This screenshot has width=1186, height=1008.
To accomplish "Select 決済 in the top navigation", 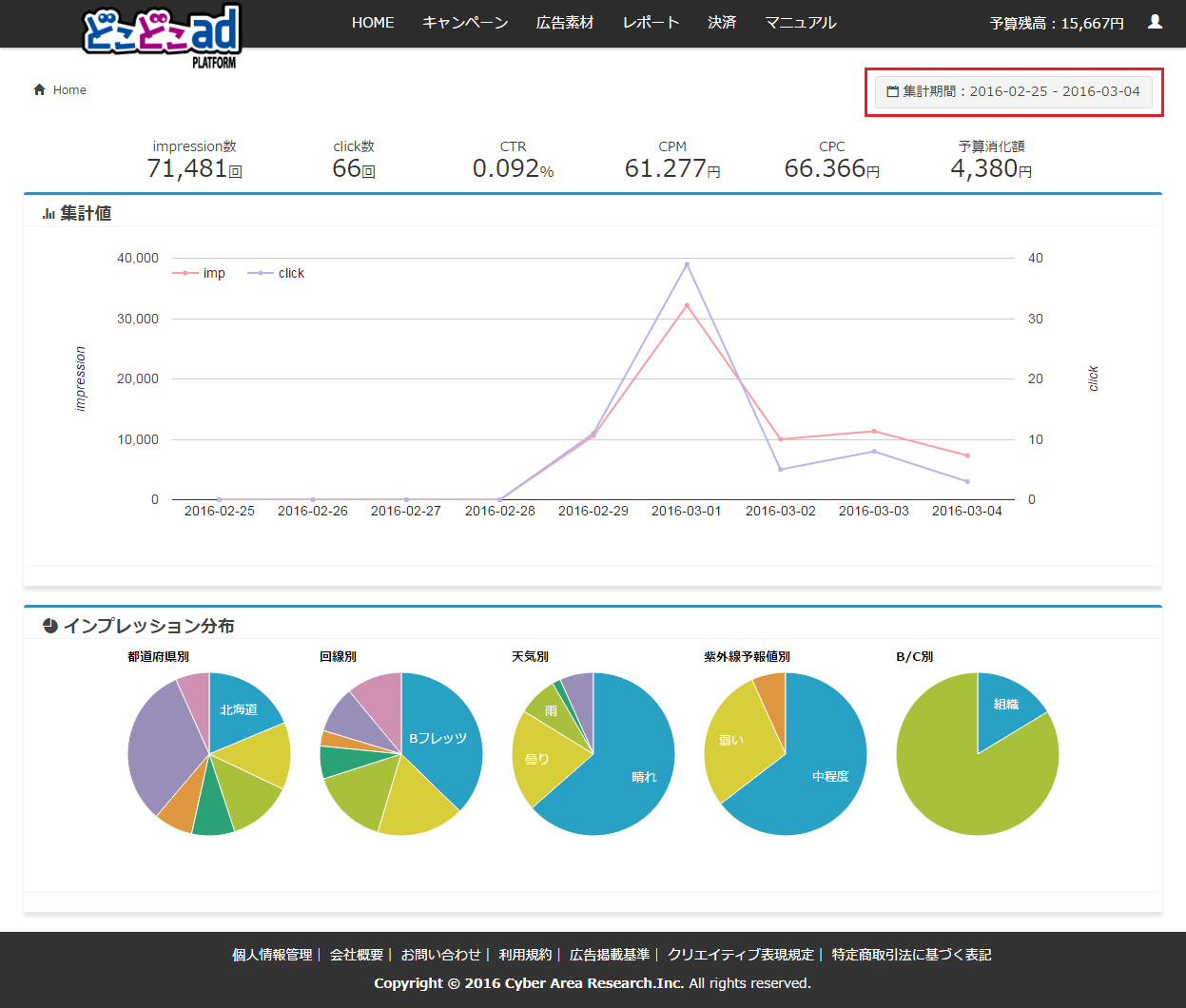I will [x=722, y=23].
